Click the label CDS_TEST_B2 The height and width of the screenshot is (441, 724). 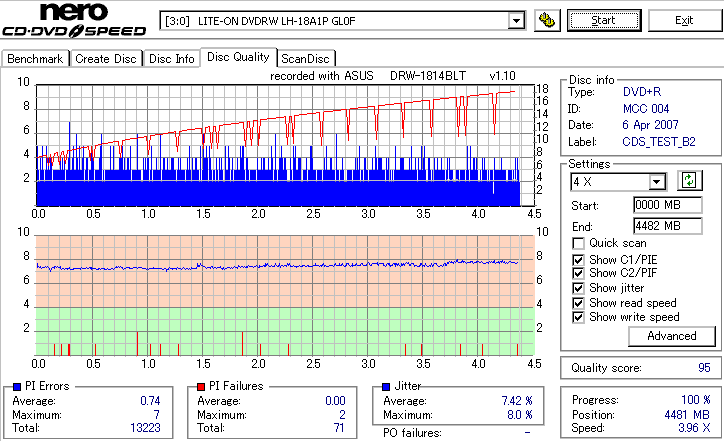click(659, 142)
